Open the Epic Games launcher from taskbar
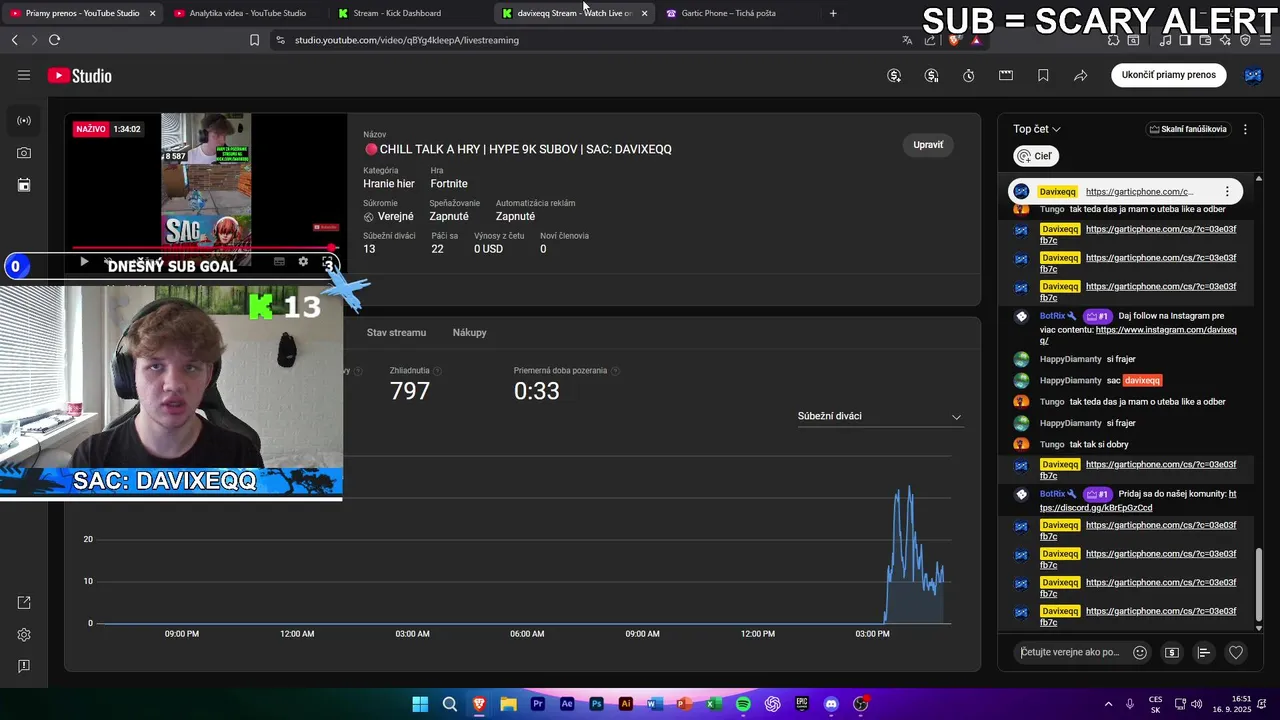The image size is (1280, 720). 802,704
